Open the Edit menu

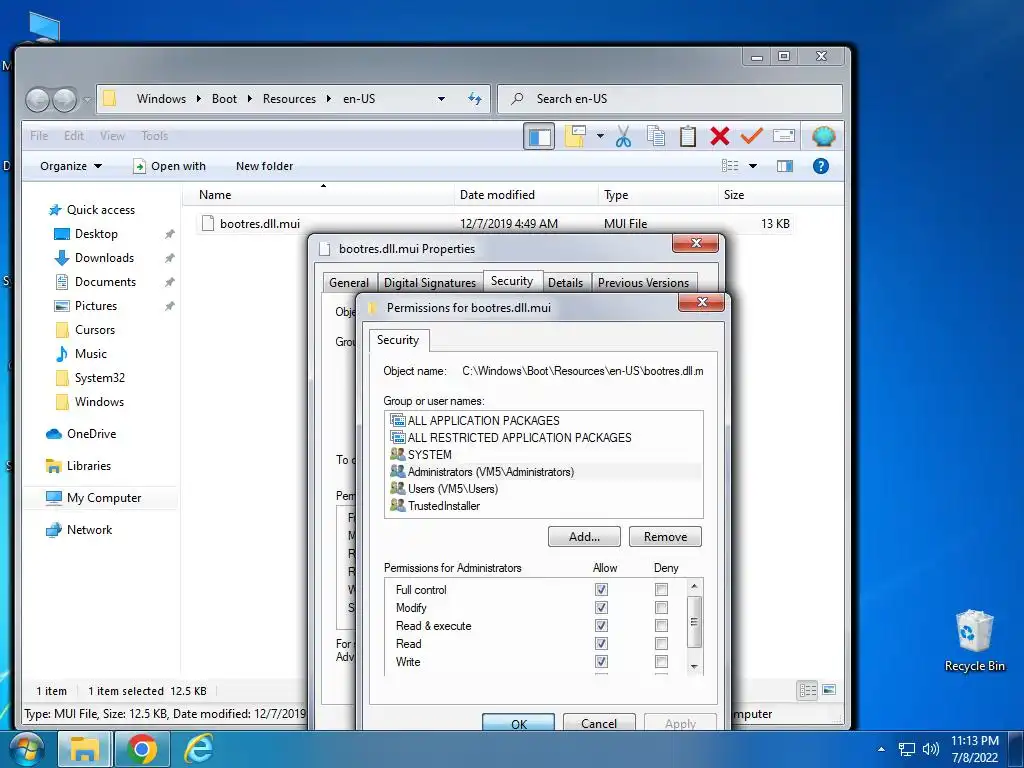click(x=74, y=136)
